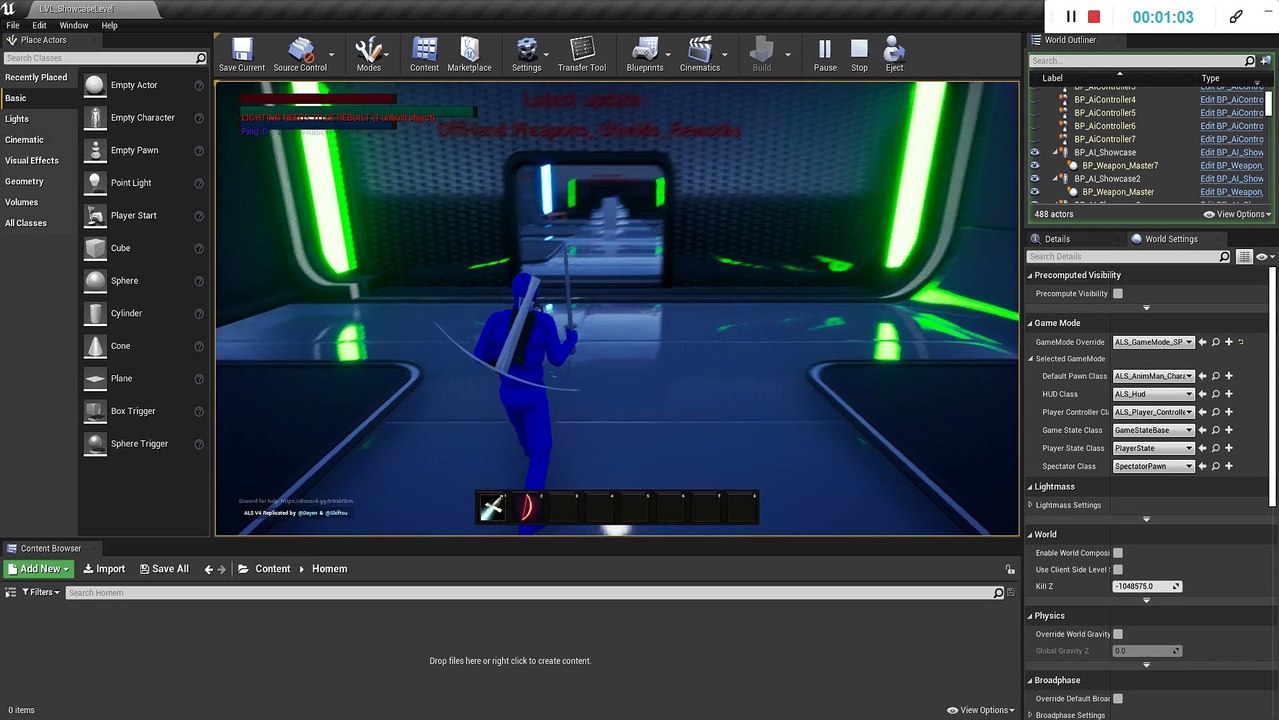Toggle visibility of BP_AI_Showcase actor
This screenshot has height=720, width=1279.
[1035, 153]
